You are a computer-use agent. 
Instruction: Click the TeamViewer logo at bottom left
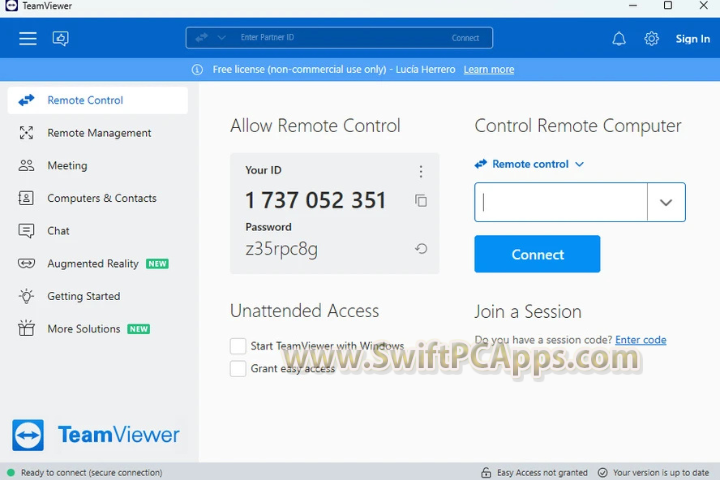coord(96,435)
